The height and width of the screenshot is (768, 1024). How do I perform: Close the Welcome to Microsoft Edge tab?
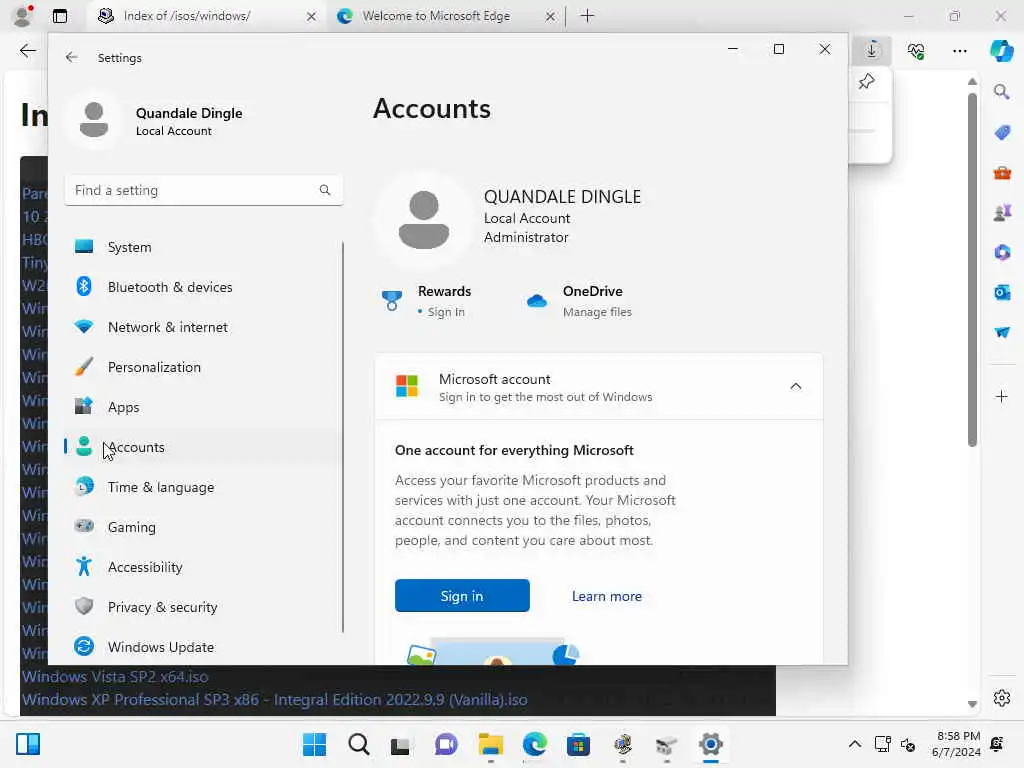pyautogui.click(x=551, y=16)
